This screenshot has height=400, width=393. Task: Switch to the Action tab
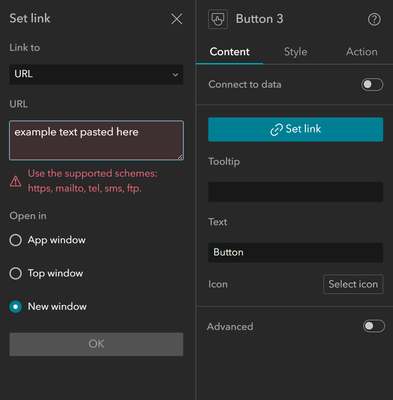361,52
